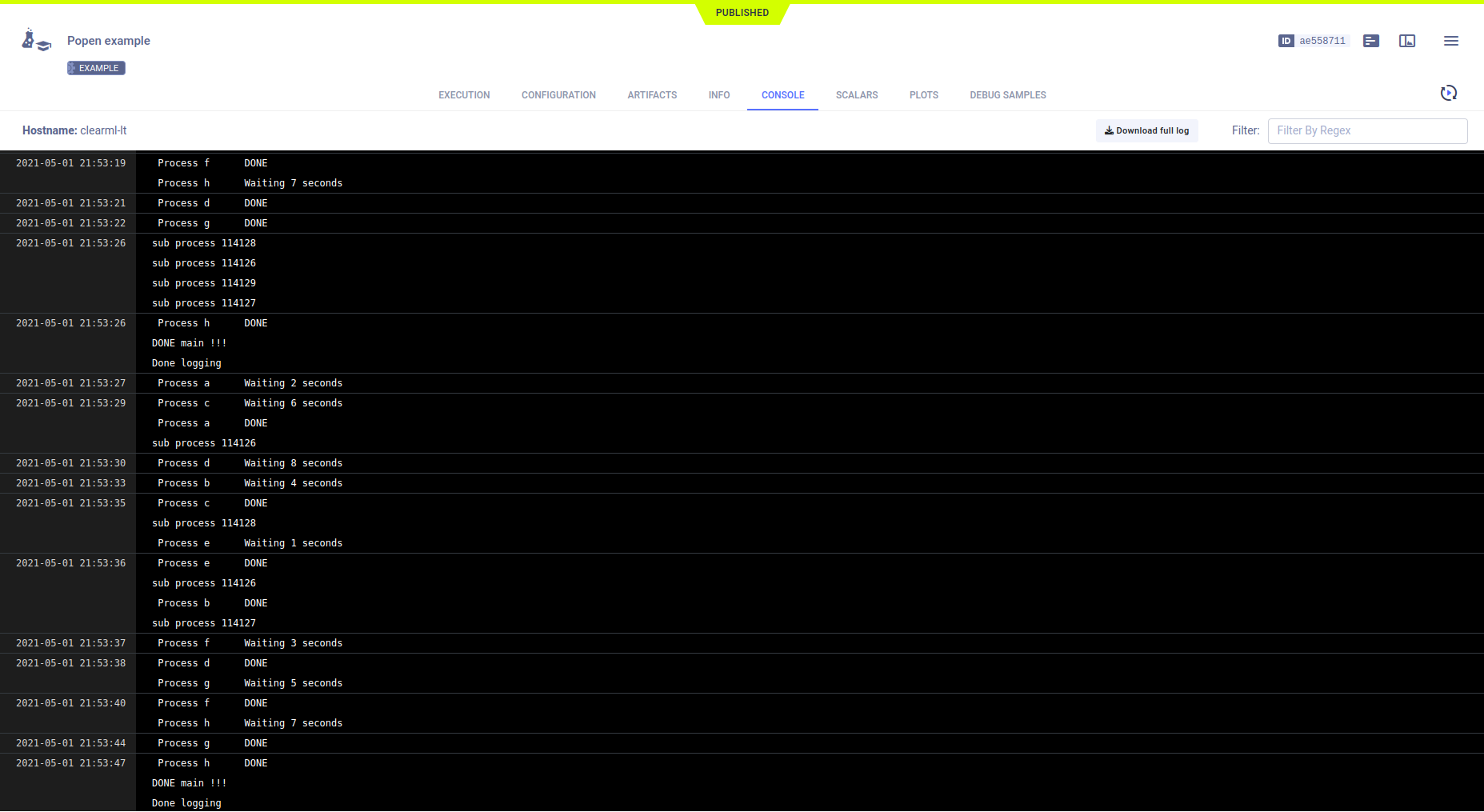Select the Console tab
Viewport: 1484px width, 812px height.
pyautogui.click(x=782, y=95)
